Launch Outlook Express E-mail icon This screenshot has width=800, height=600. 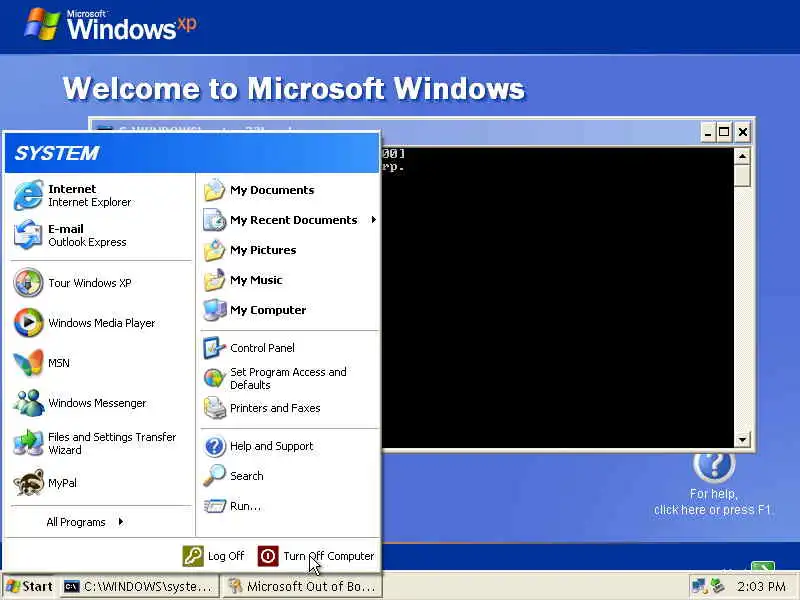(x=28, y=235)
